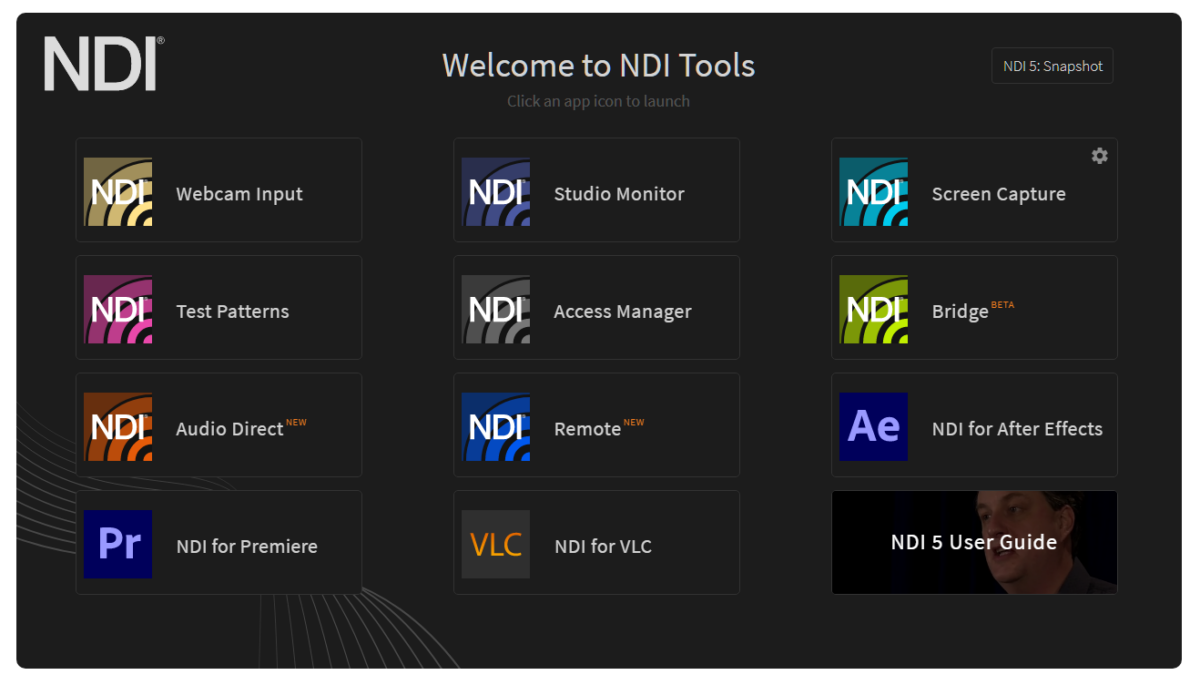Screen dimensions: 1200x685
Task: Click the Studio Monitor NDI icon
Action: click(496, 192)
